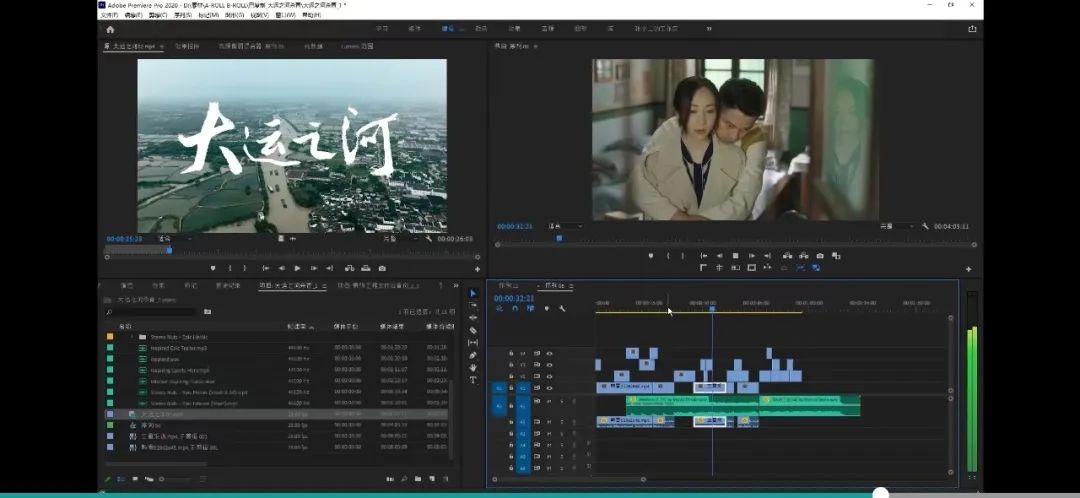
Task: Select the Pen tool
Action: (x=473, y=355)
